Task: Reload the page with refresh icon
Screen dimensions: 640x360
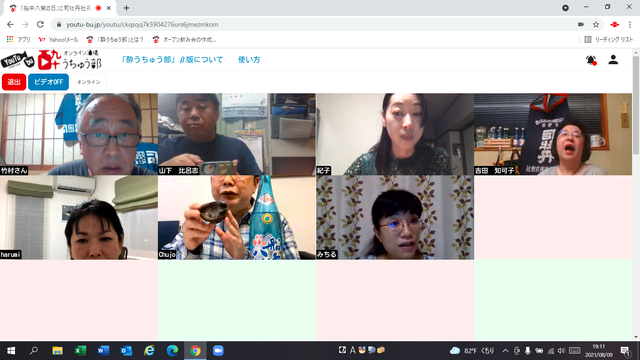Action: click(x=40, y=24)
